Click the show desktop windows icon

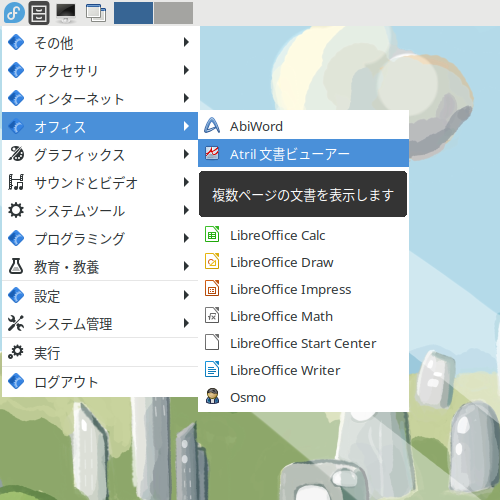(96, 13)
